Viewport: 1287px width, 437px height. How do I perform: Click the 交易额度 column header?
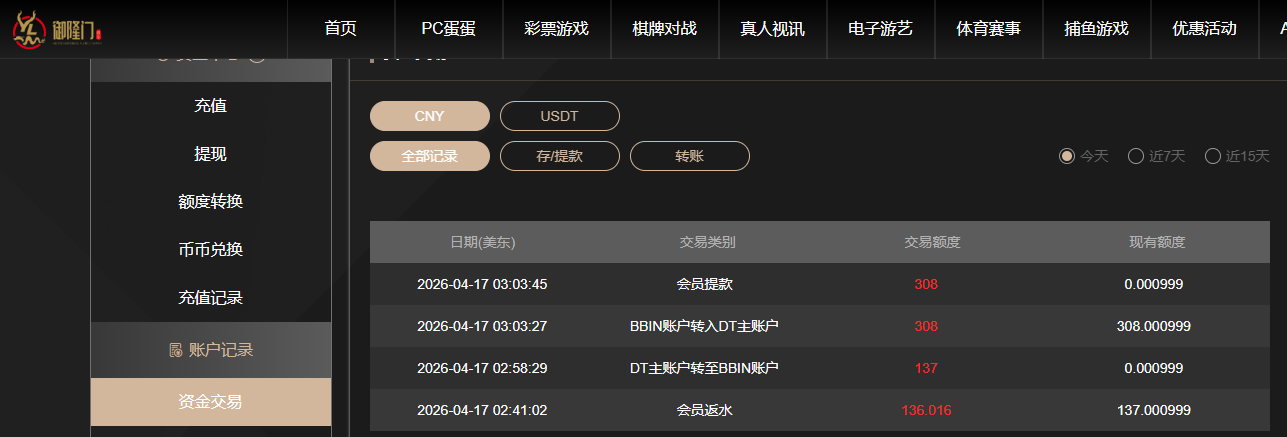[932, 242]
